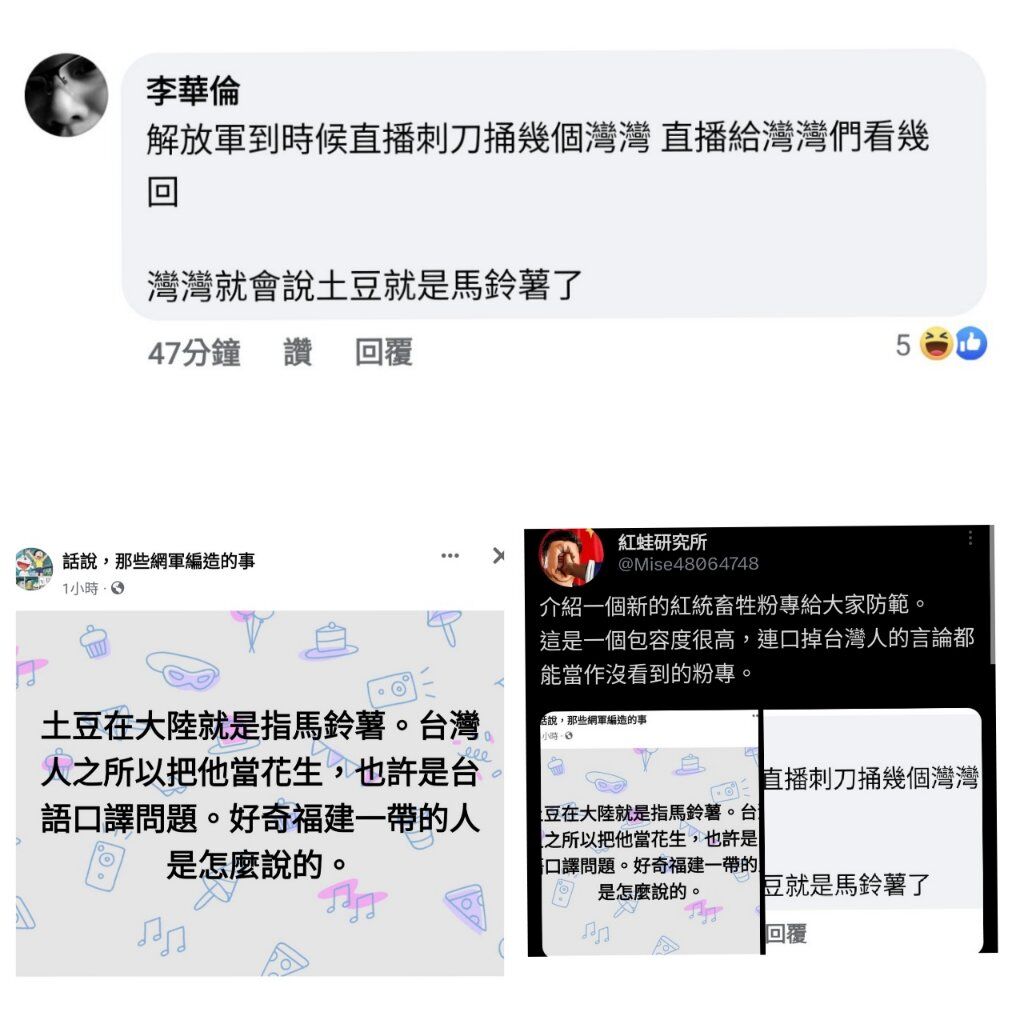
Task: Open 紅蛙研究所's profile avatar
Action: click(x=570, y=557)
